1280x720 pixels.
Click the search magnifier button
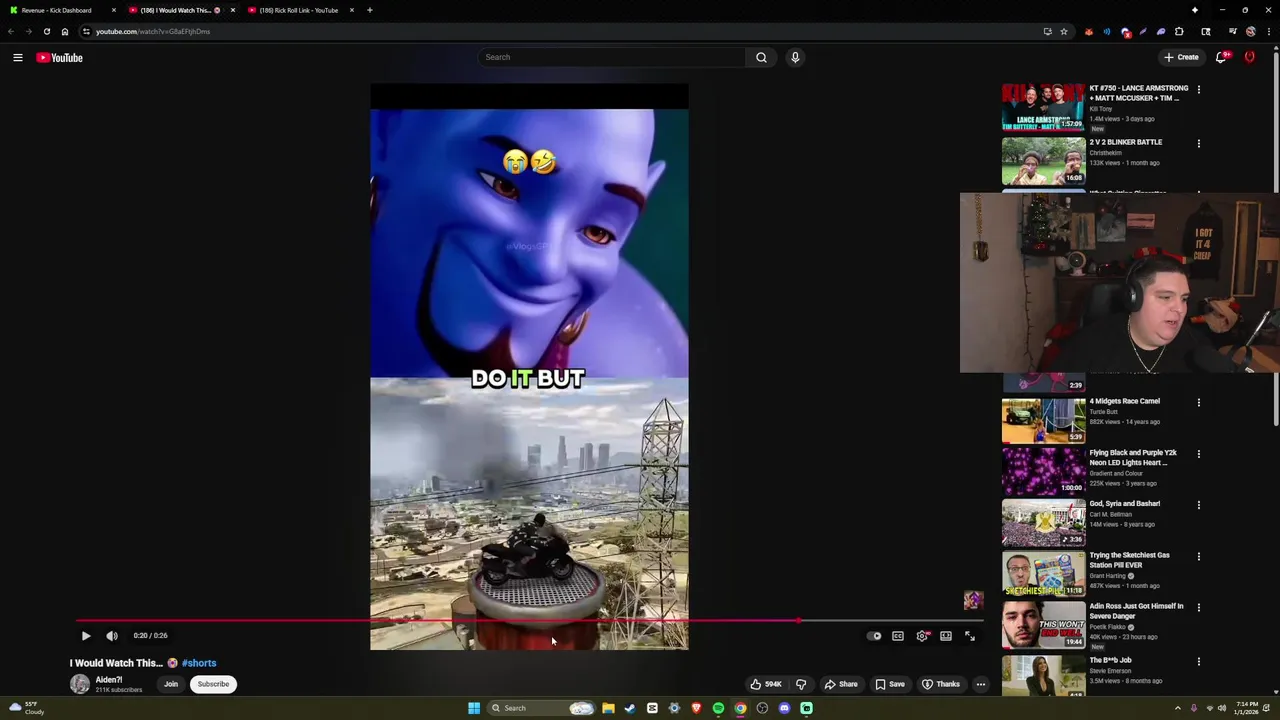(x=761, y=57)
